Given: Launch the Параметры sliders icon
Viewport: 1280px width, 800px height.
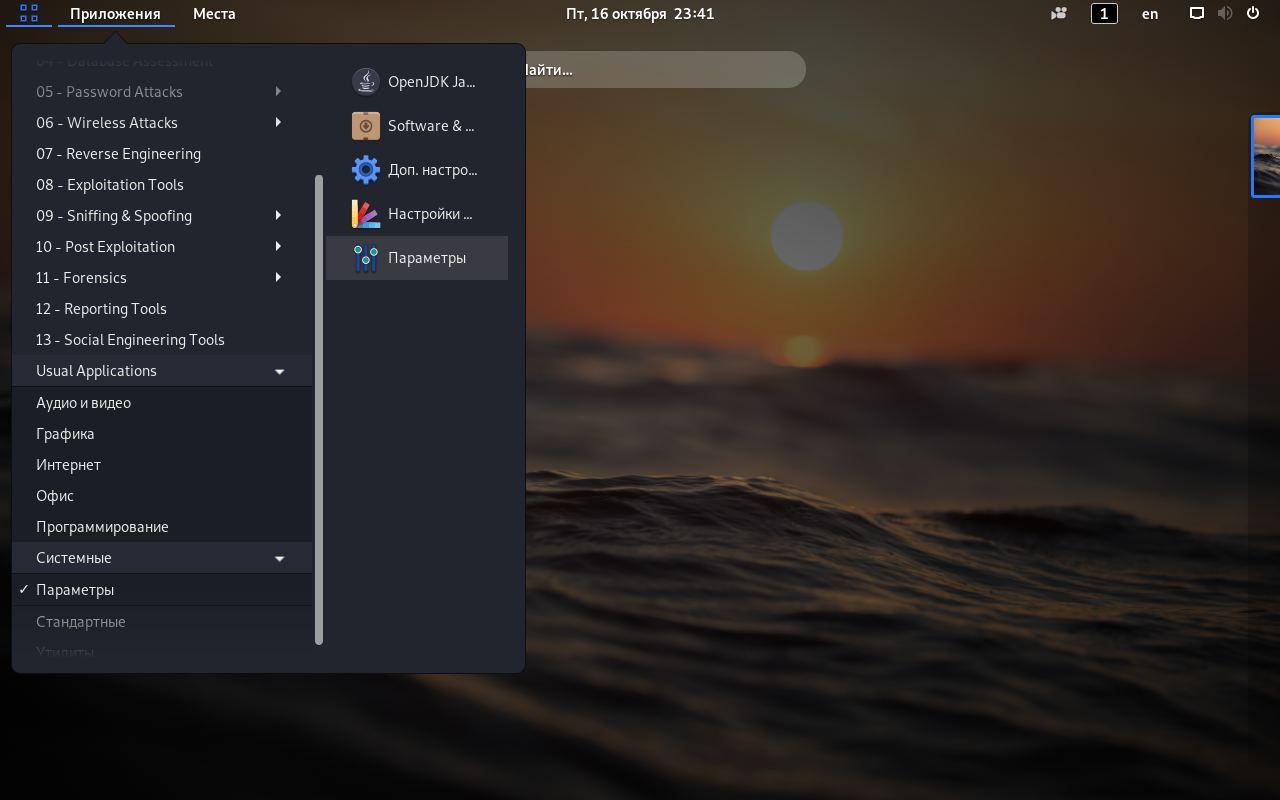Looking at the screenshot, I should pos(366,258).
